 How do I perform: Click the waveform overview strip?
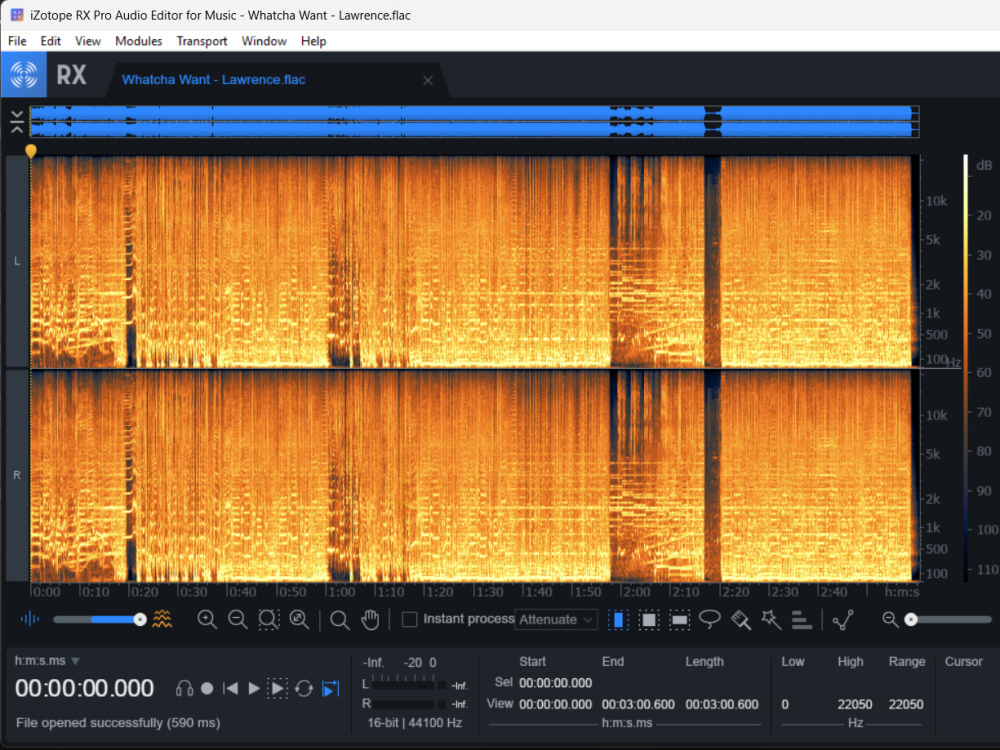[x=474, y=121]
